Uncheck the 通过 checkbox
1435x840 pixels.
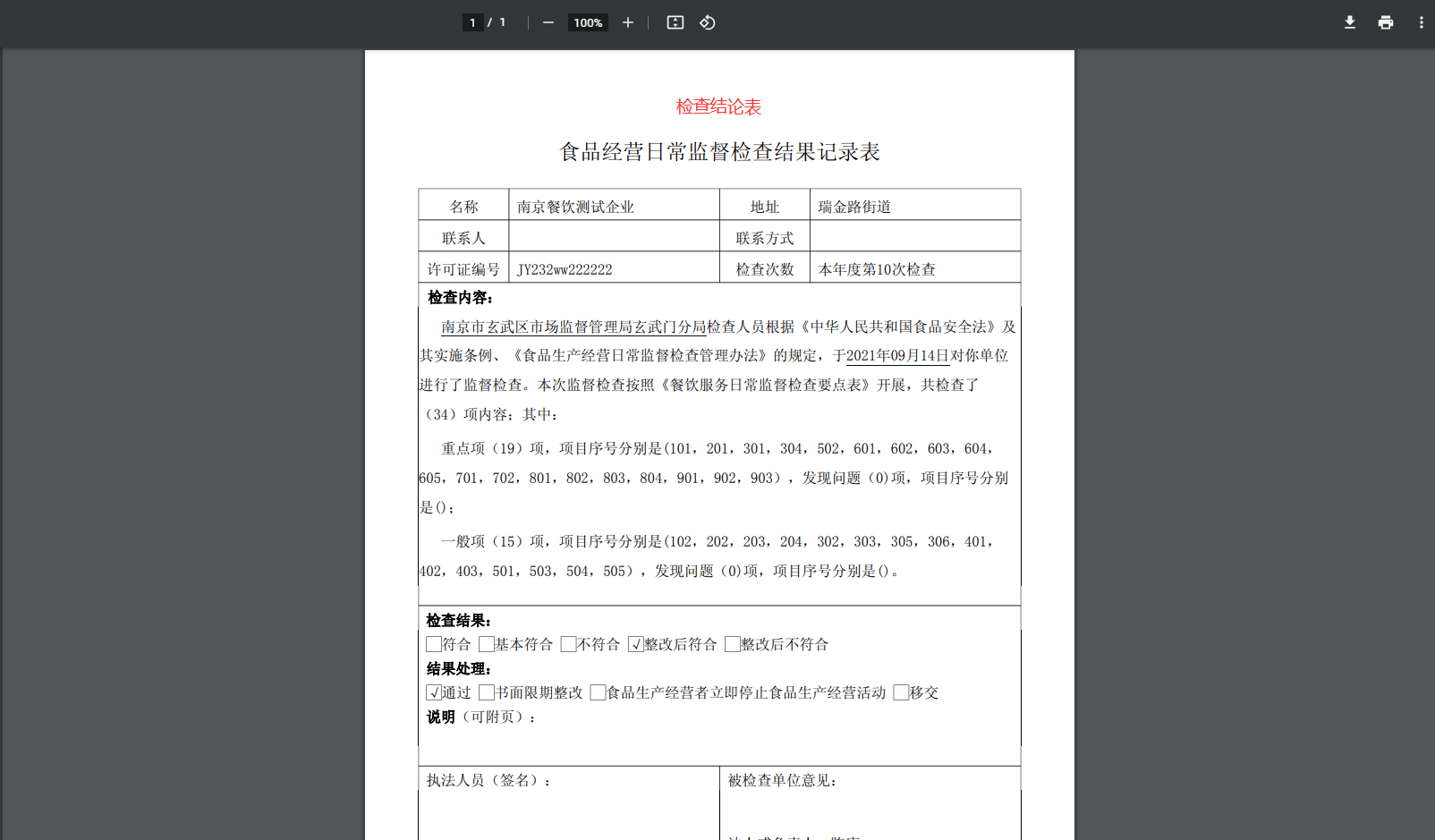(434, 692)
